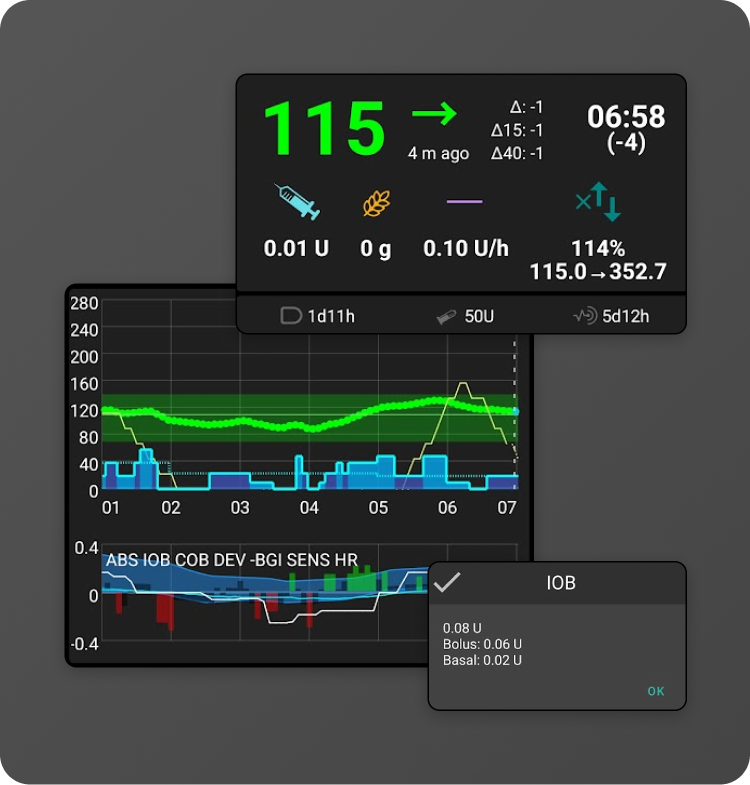Screen dimensions: 750x785
Task: Tap the large 115 glucose reading
Action: 323,129
